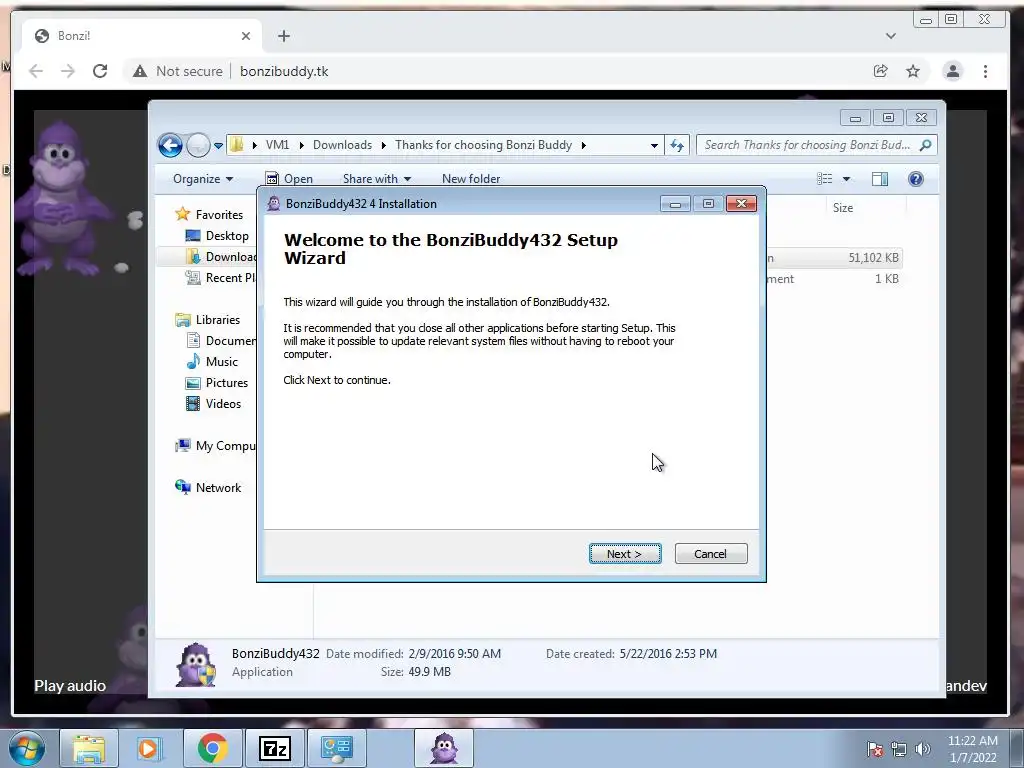The width and height of the screenshot is (1024, 768).
Task: Bookmark the page with star icon
Action: 913,71
